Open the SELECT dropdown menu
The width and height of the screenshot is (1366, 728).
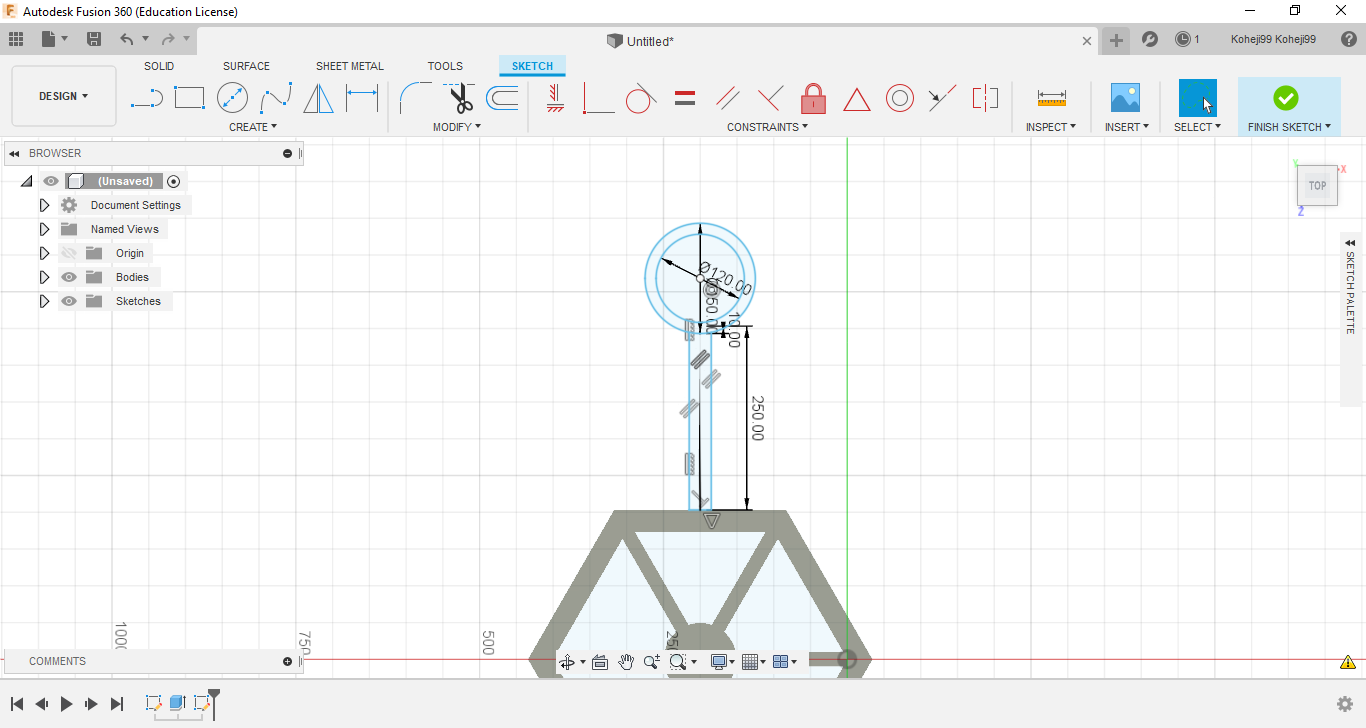1198,127
